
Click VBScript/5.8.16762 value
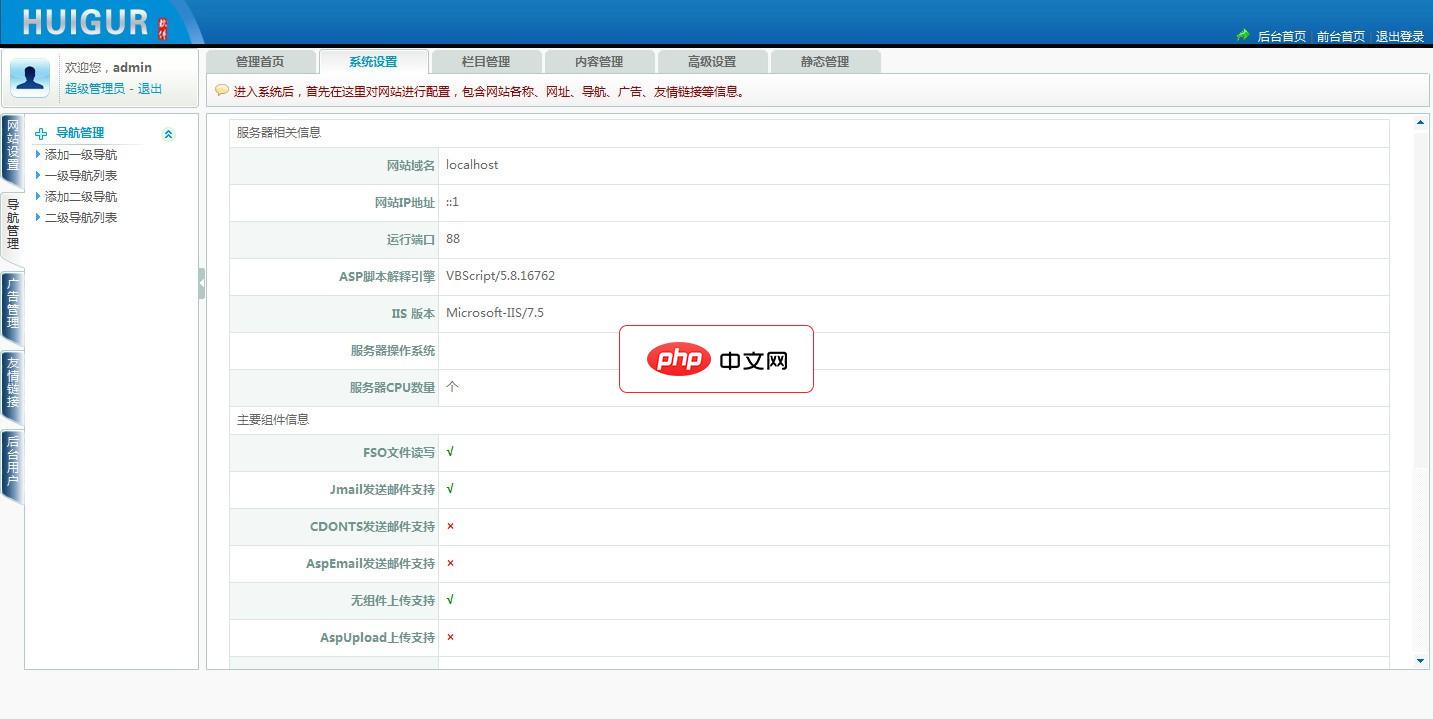point(500,276)
